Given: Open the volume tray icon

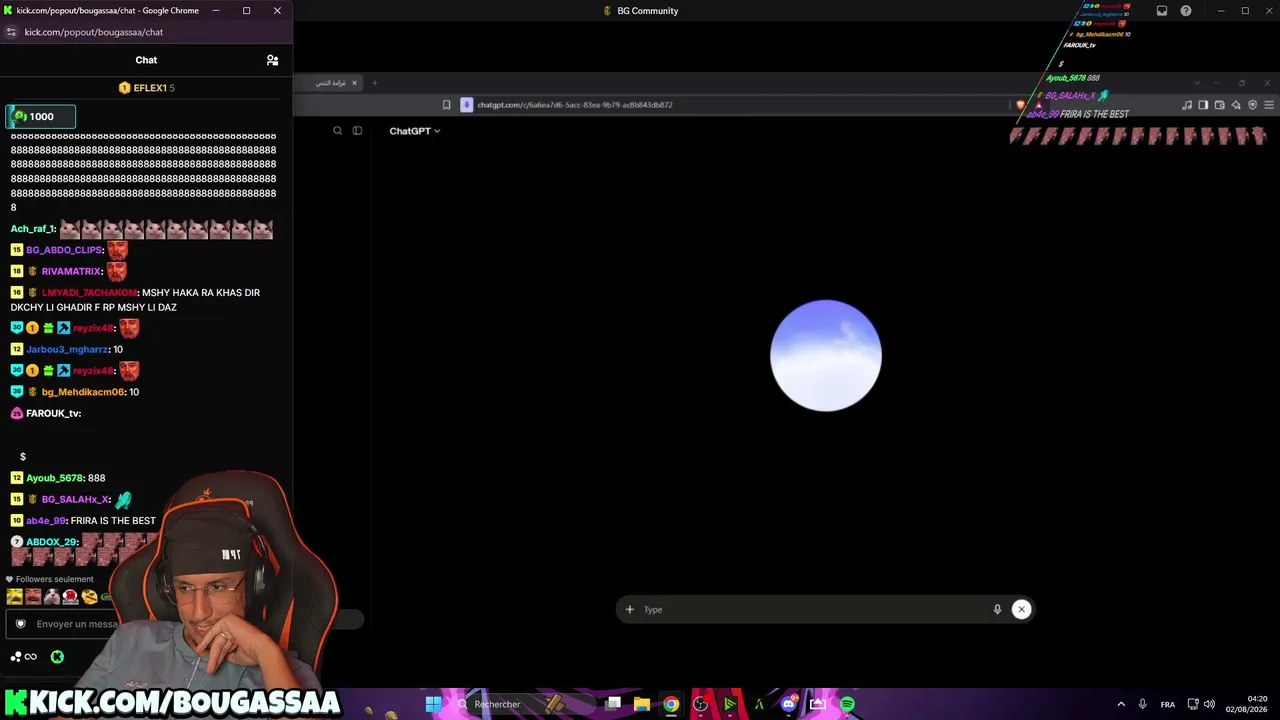Looking at the screenshot, I should (x=1209, y=704).
